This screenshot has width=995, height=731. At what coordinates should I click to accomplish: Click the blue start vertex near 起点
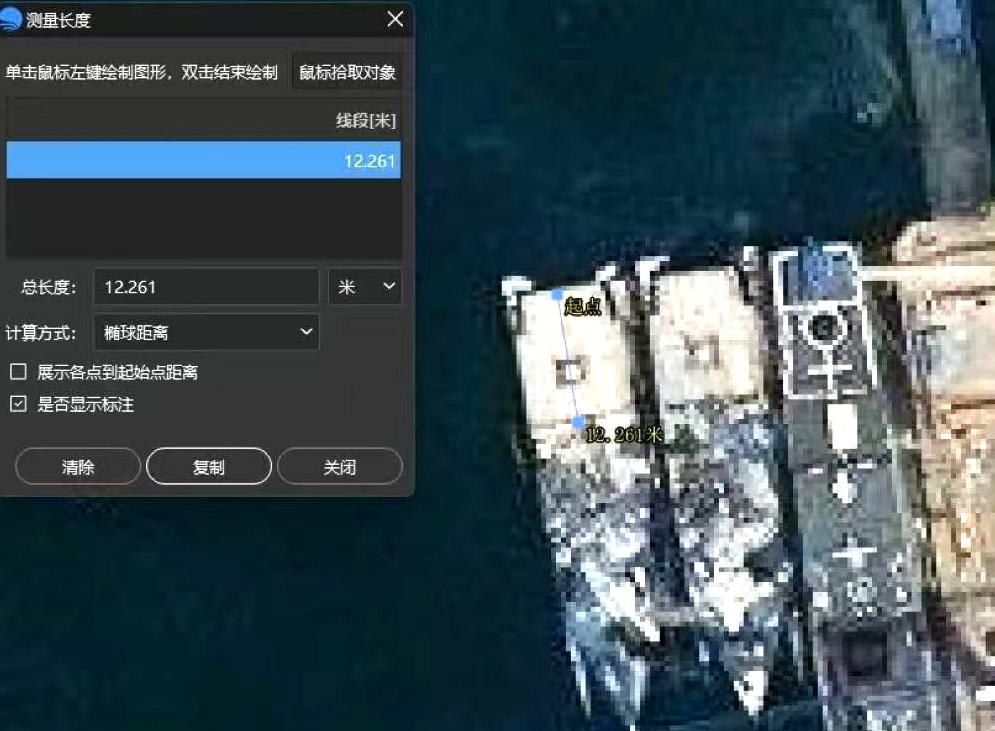coord(558,293)
